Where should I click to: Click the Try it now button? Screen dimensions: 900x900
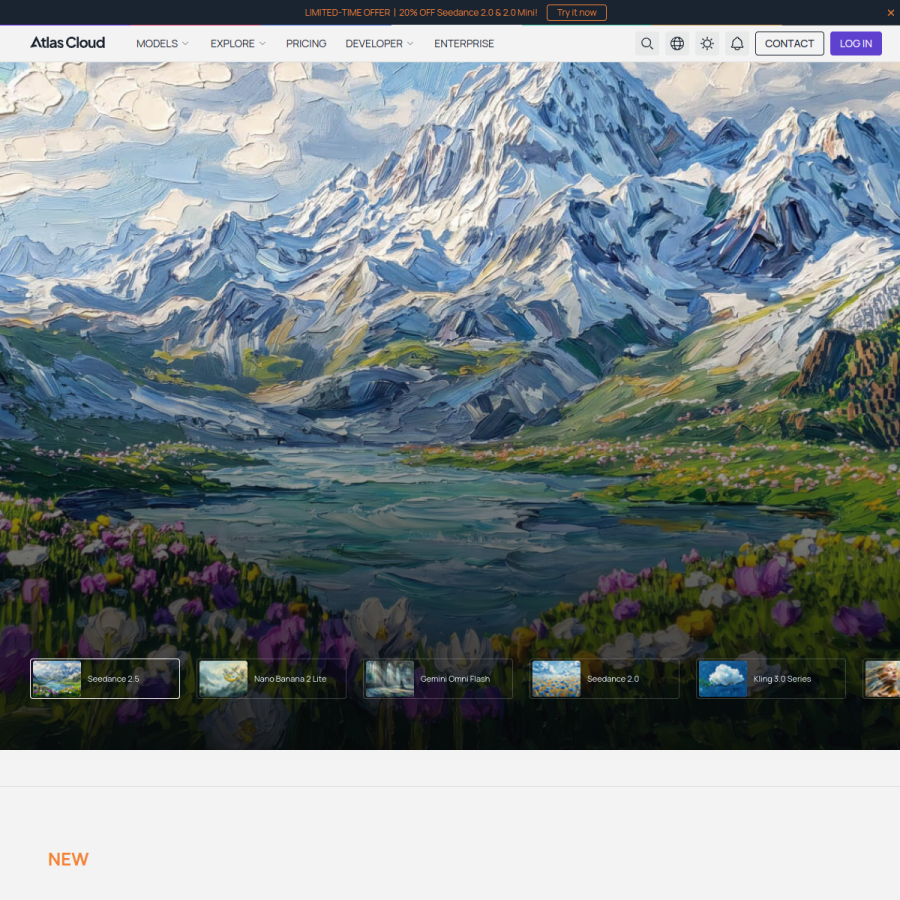pyautogui.click(x=576, y=13)
